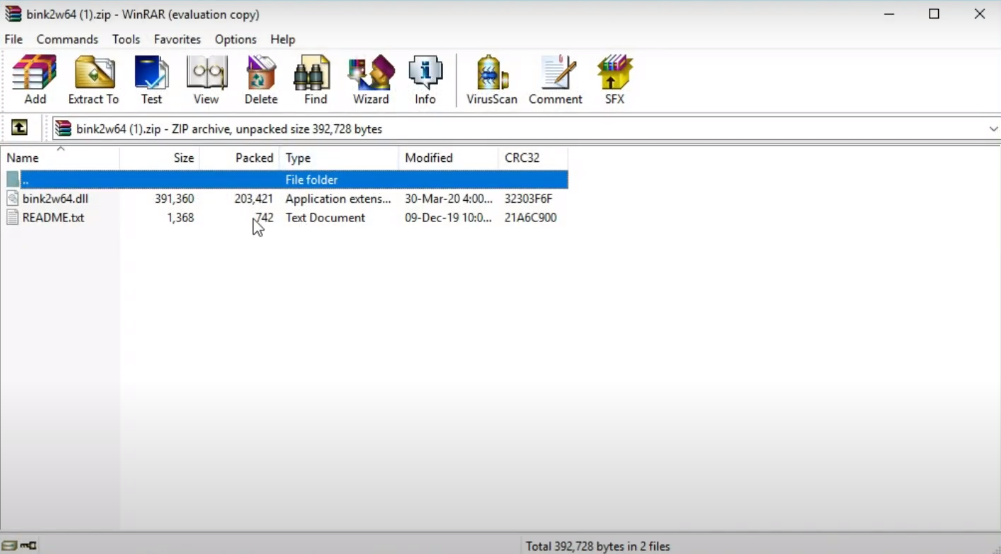This screenshot has height=554, width=1001.
Task: Sort by the Name column header
Action: pyautogui.click(x=60, y=158)
